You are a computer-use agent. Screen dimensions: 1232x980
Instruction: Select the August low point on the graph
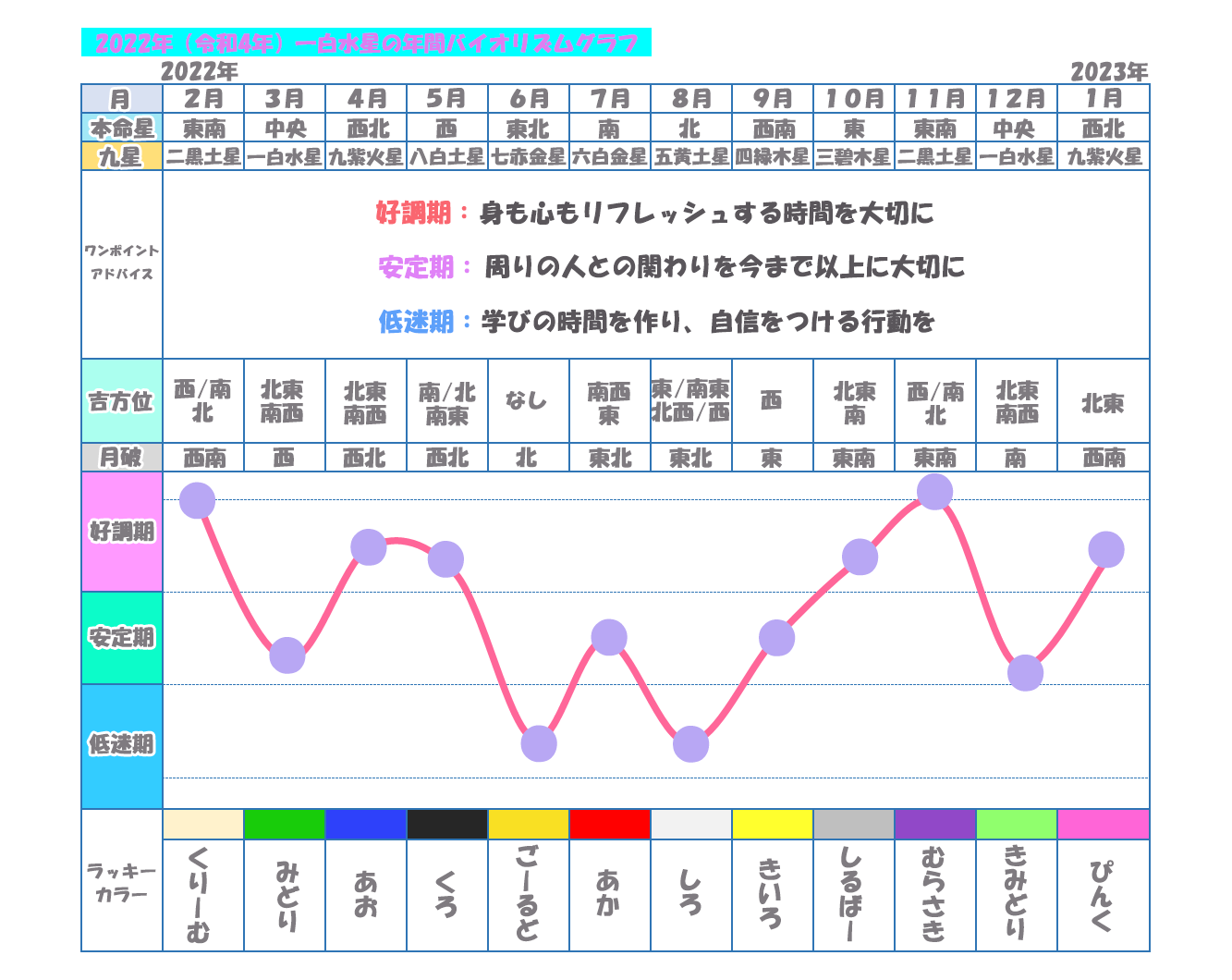(690, 744)
